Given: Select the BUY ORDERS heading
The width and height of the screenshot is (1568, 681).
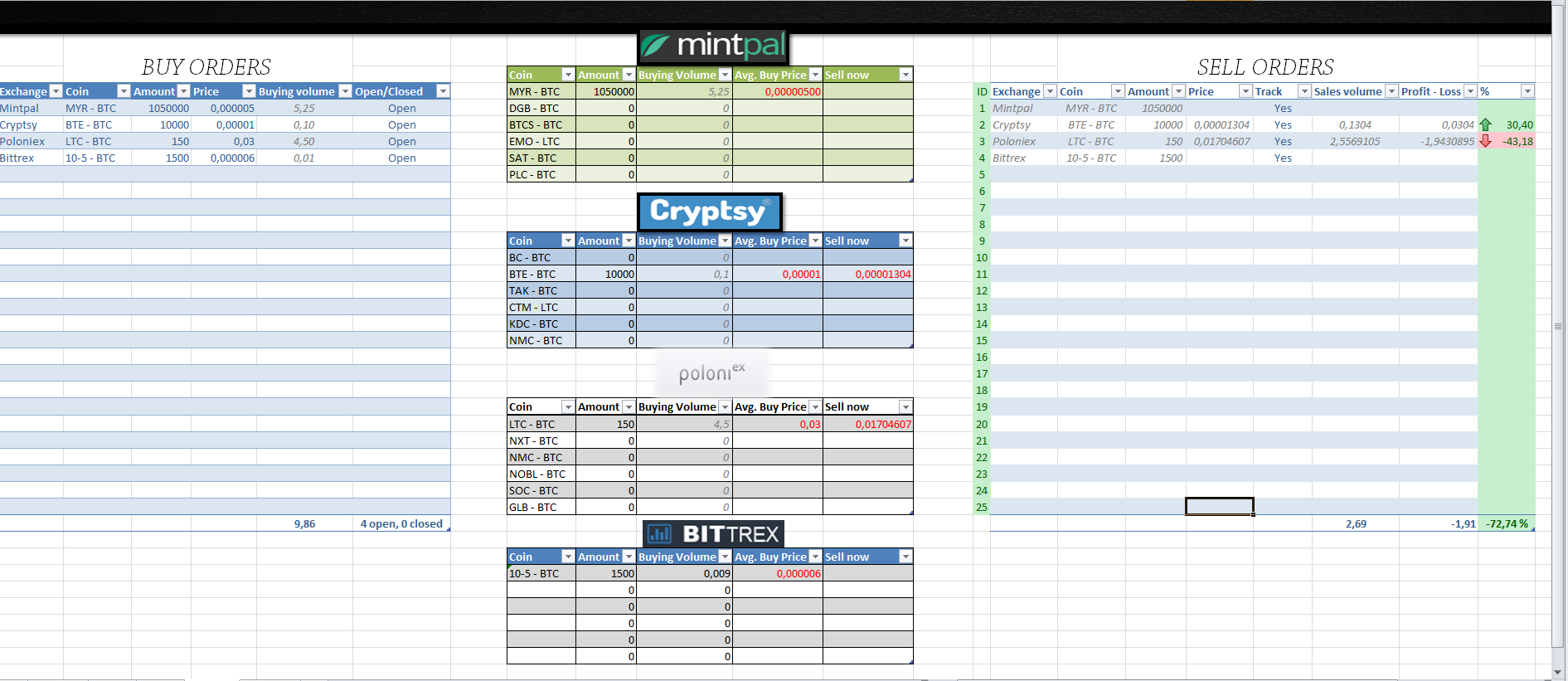Looking at the screenshot, I should pyautogui.click(x=206, y=67).
